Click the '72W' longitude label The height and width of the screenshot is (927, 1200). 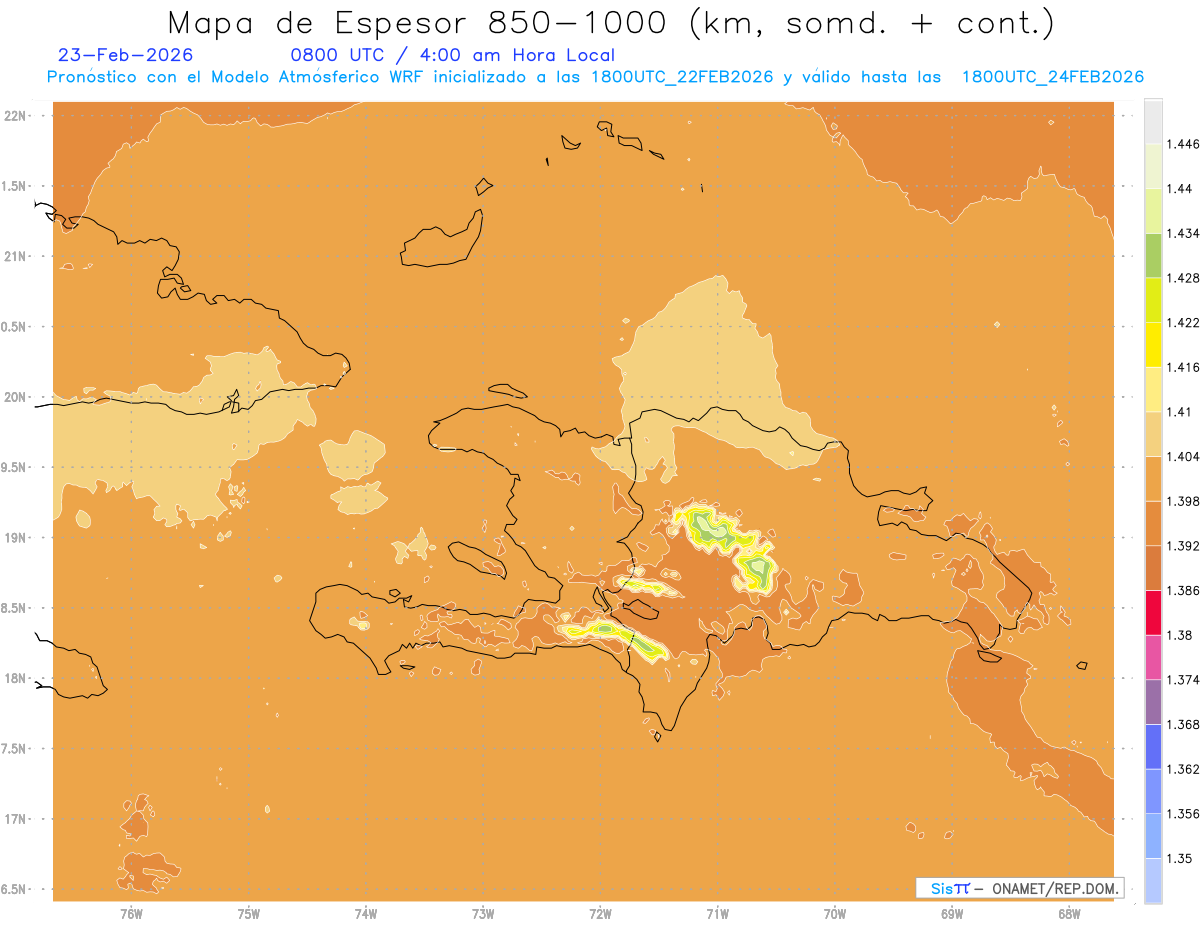[600, 913]
